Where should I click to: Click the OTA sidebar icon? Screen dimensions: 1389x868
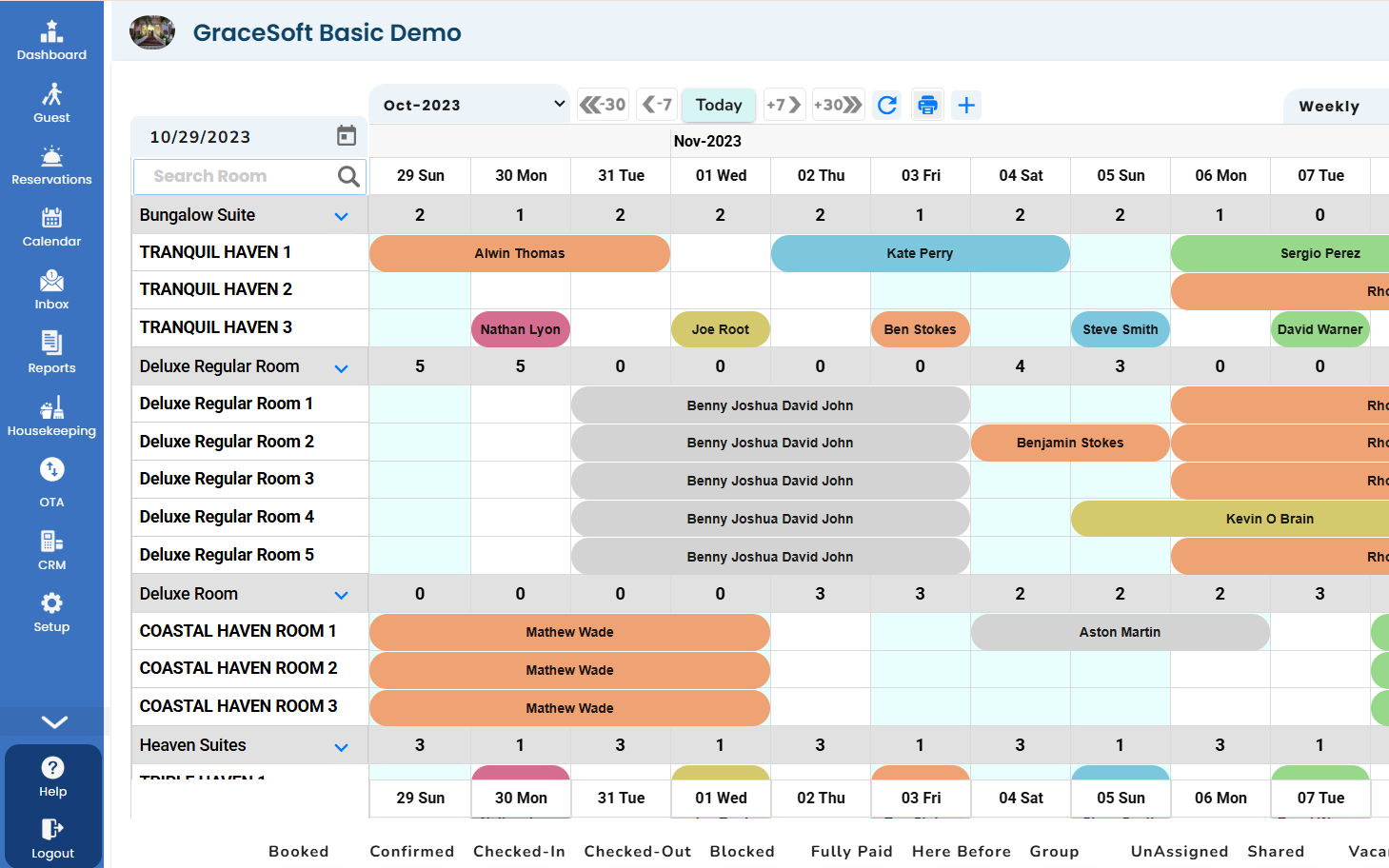[51, 470]
